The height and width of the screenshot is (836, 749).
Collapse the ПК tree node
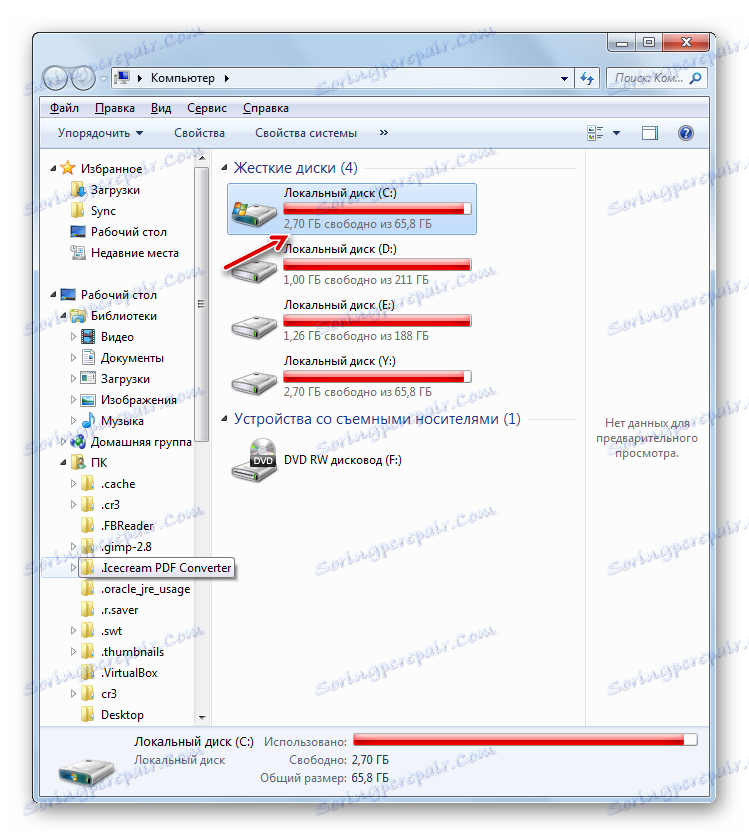(x=63, y=463)
